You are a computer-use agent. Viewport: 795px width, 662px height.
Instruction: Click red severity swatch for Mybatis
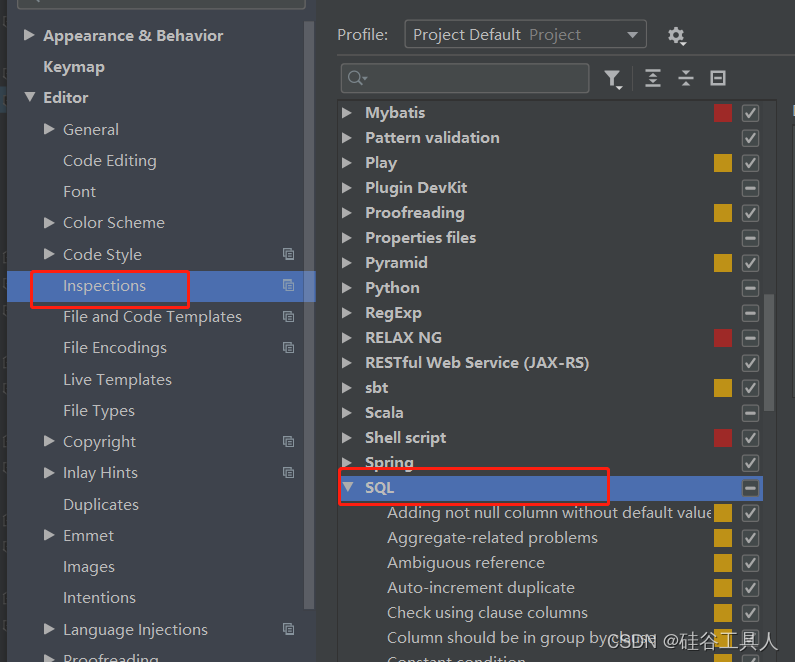[x=722, y=113]
